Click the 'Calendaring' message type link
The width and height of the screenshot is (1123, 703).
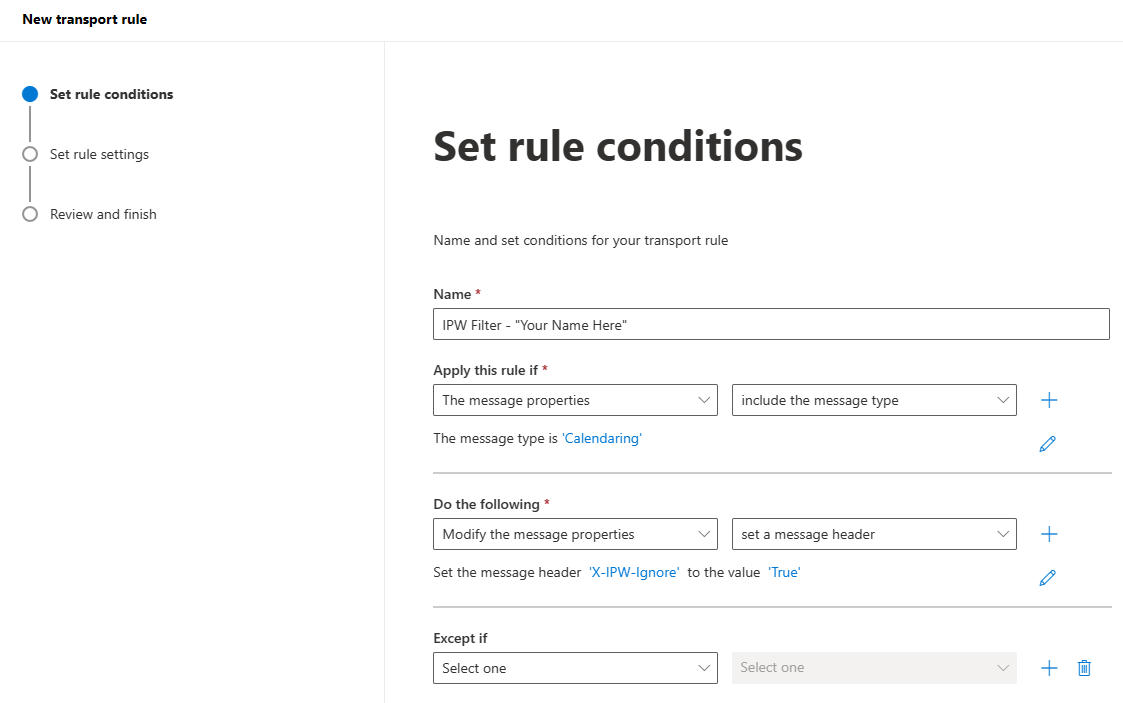click(602, 438)
